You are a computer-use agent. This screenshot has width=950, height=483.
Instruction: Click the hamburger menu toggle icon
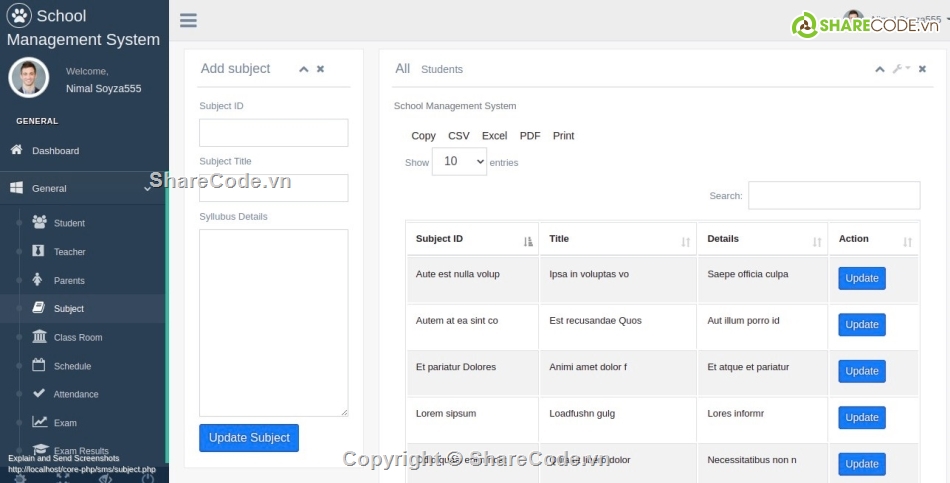188,21
